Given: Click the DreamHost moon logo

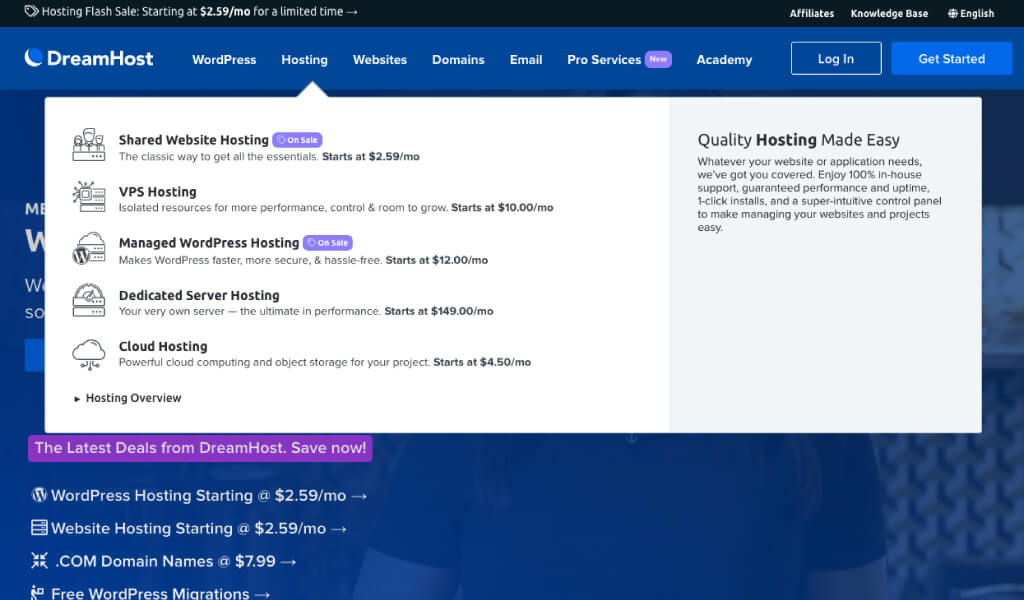Looking at the screenshot, I should click(x=34, y=58).
